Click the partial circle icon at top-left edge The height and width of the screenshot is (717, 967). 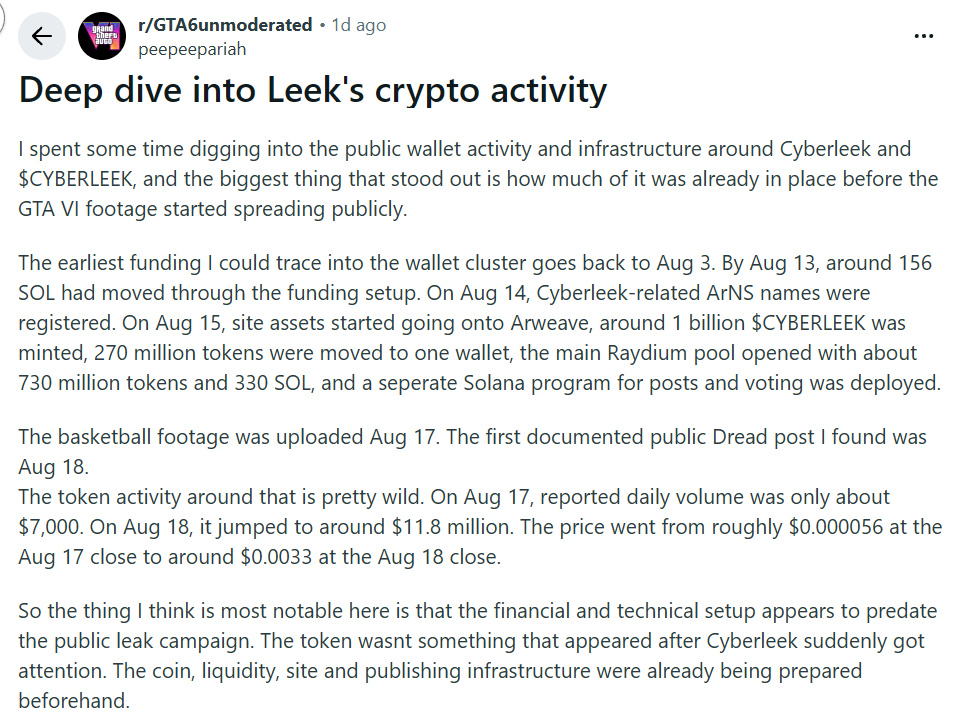coord(2,16)
